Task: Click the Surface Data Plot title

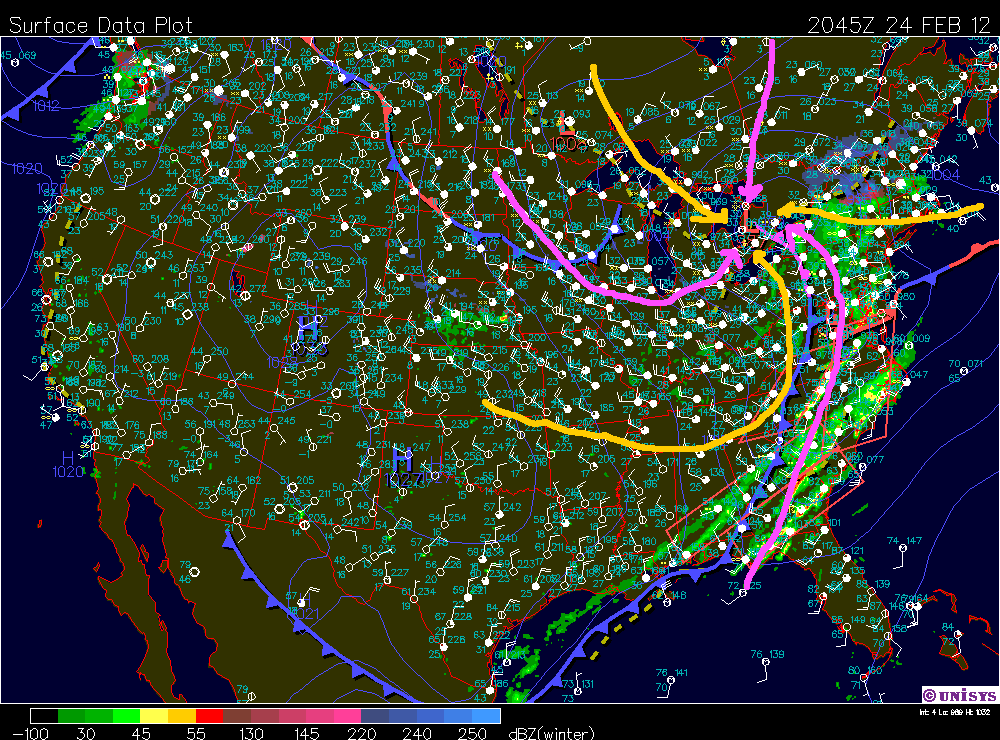Action: tap(100, 25)
